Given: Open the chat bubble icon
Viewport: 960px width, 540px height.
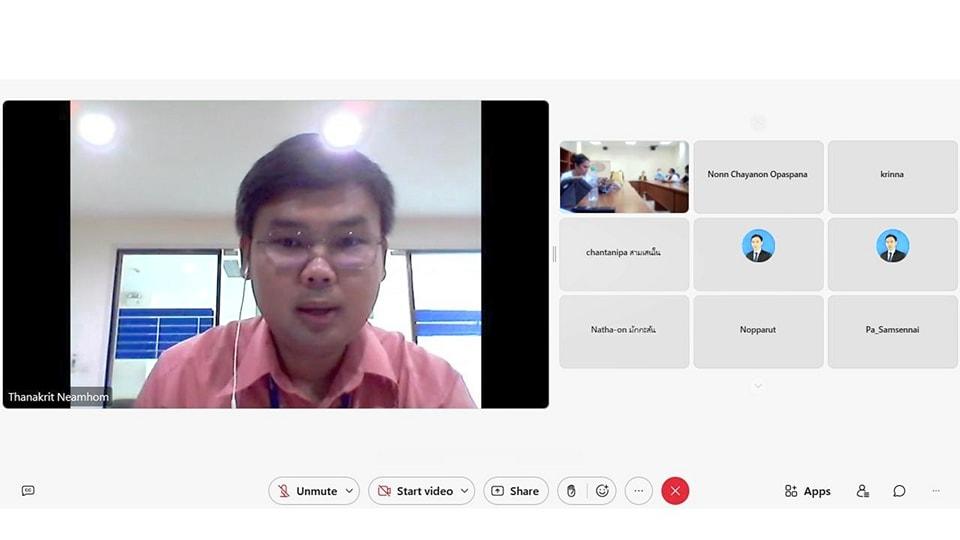Looking at the screenshot, I should point(899,491).
